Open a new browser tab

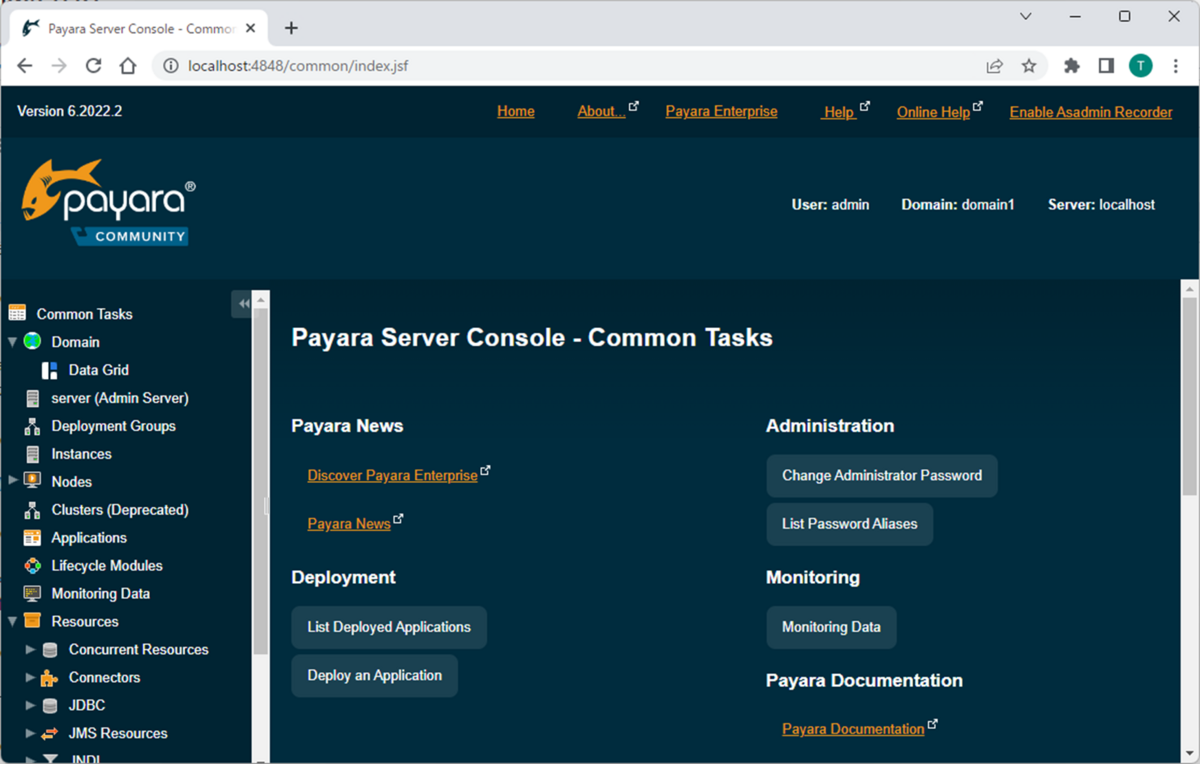pyautogui.click(x=291, y=28)
